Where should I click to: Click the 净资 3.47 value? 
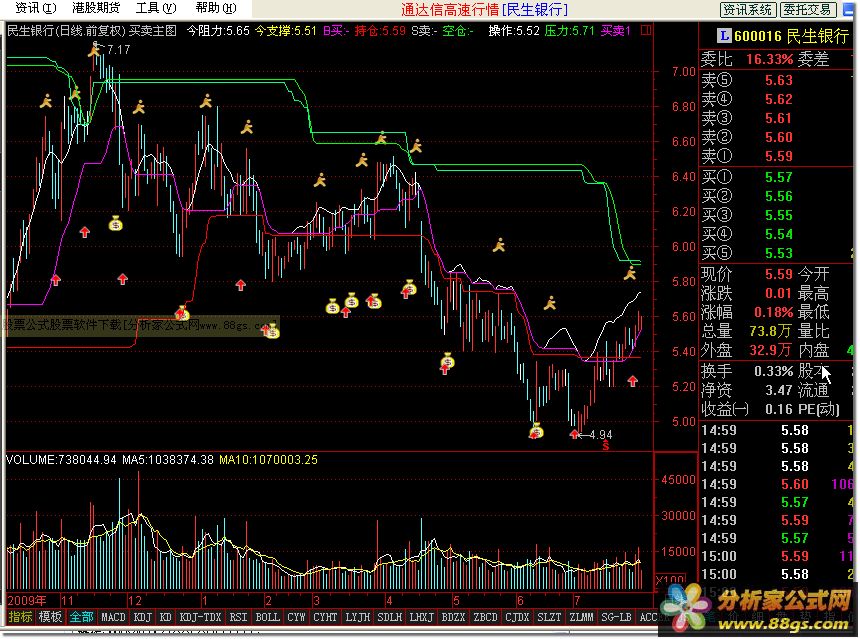click(779, 391)
